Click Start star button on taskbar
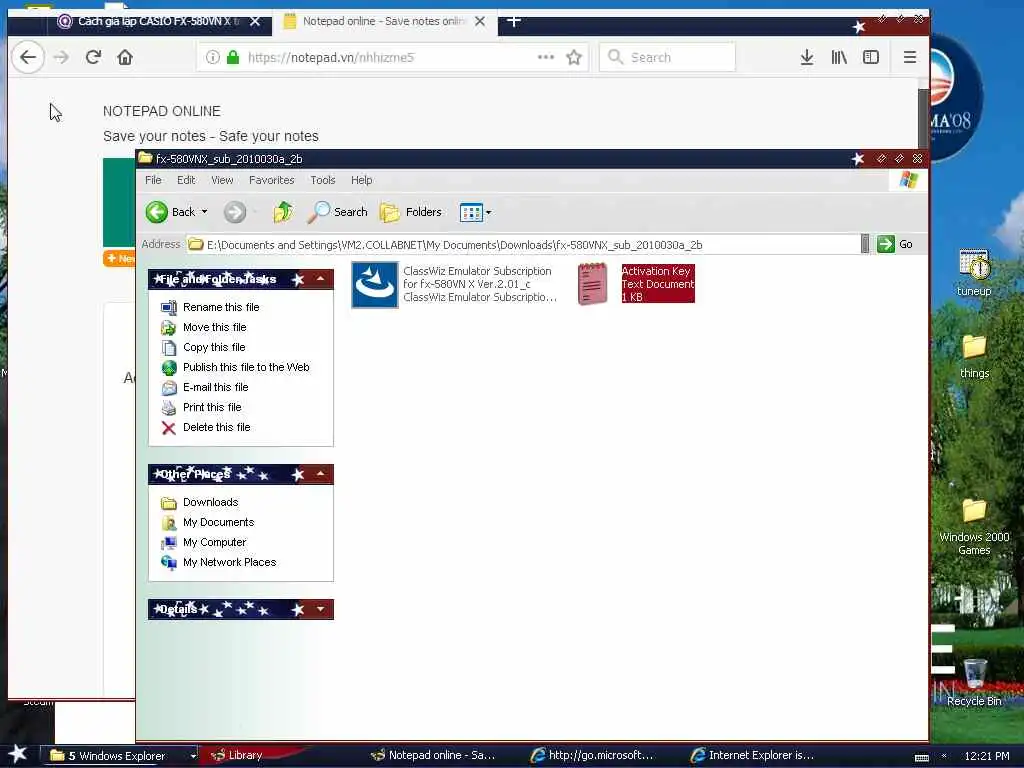The height and width of the screenshot is (768, 1024). tap(18, 755)
